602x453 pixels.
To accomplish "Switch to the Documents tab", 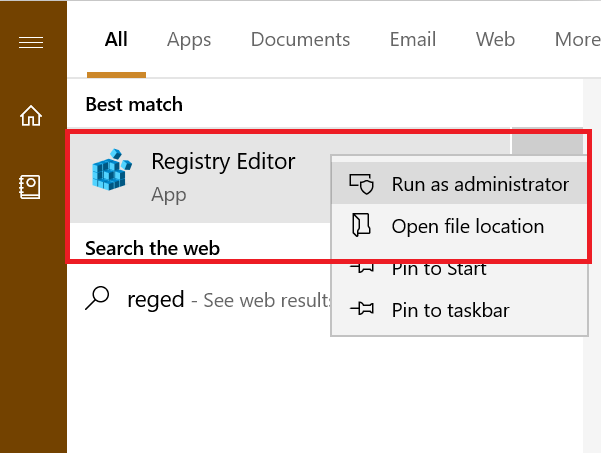I will click(x=300, y=39).
